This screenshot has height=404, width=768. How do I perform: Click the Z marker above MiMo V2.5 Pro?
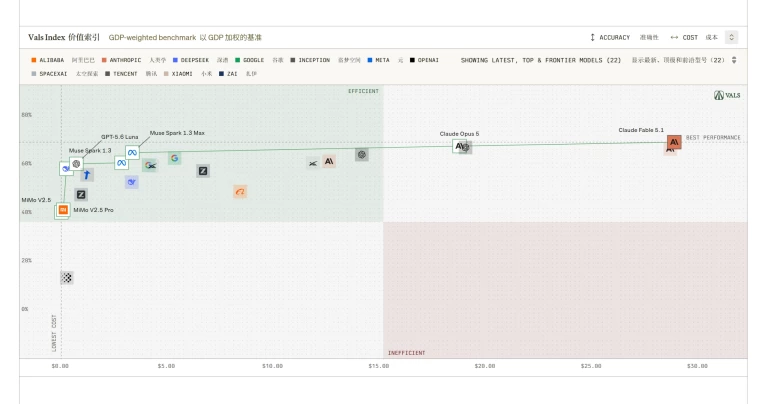81,194
